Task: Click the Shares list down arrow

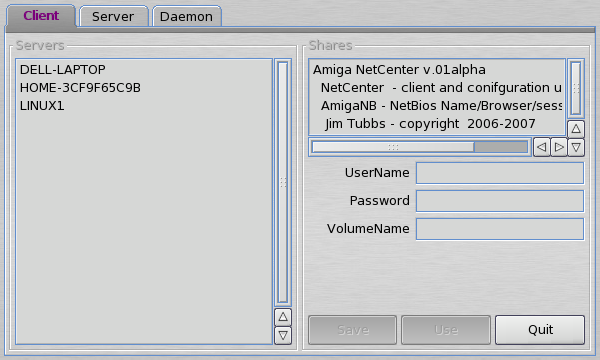Action: click(576, 147)
